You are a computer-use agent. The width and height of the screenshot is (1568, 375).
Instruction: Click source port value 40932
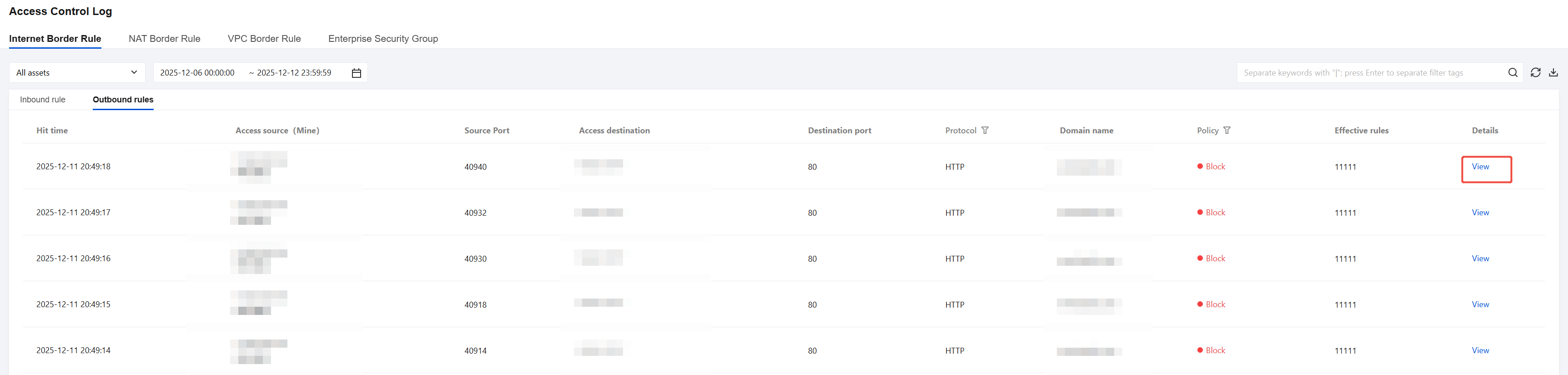tap(475, 213)
